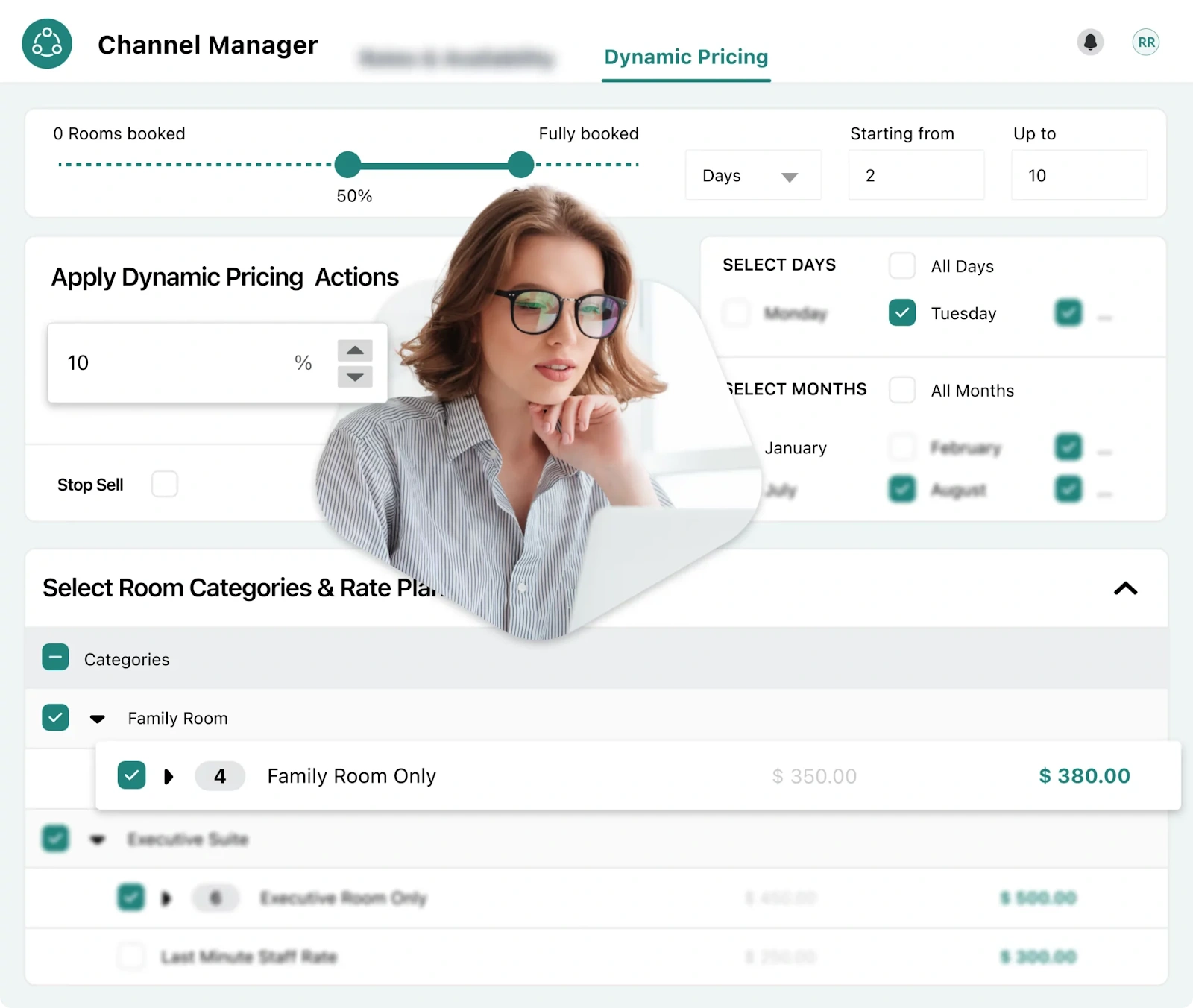Click the $ 500.00 Executive Room price
This screenshot has height=1008, width=1193.
pos(1038,898)
